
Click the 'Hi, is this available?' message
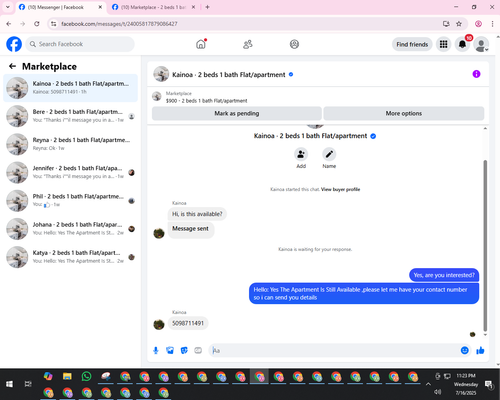(x=197, y=214)
